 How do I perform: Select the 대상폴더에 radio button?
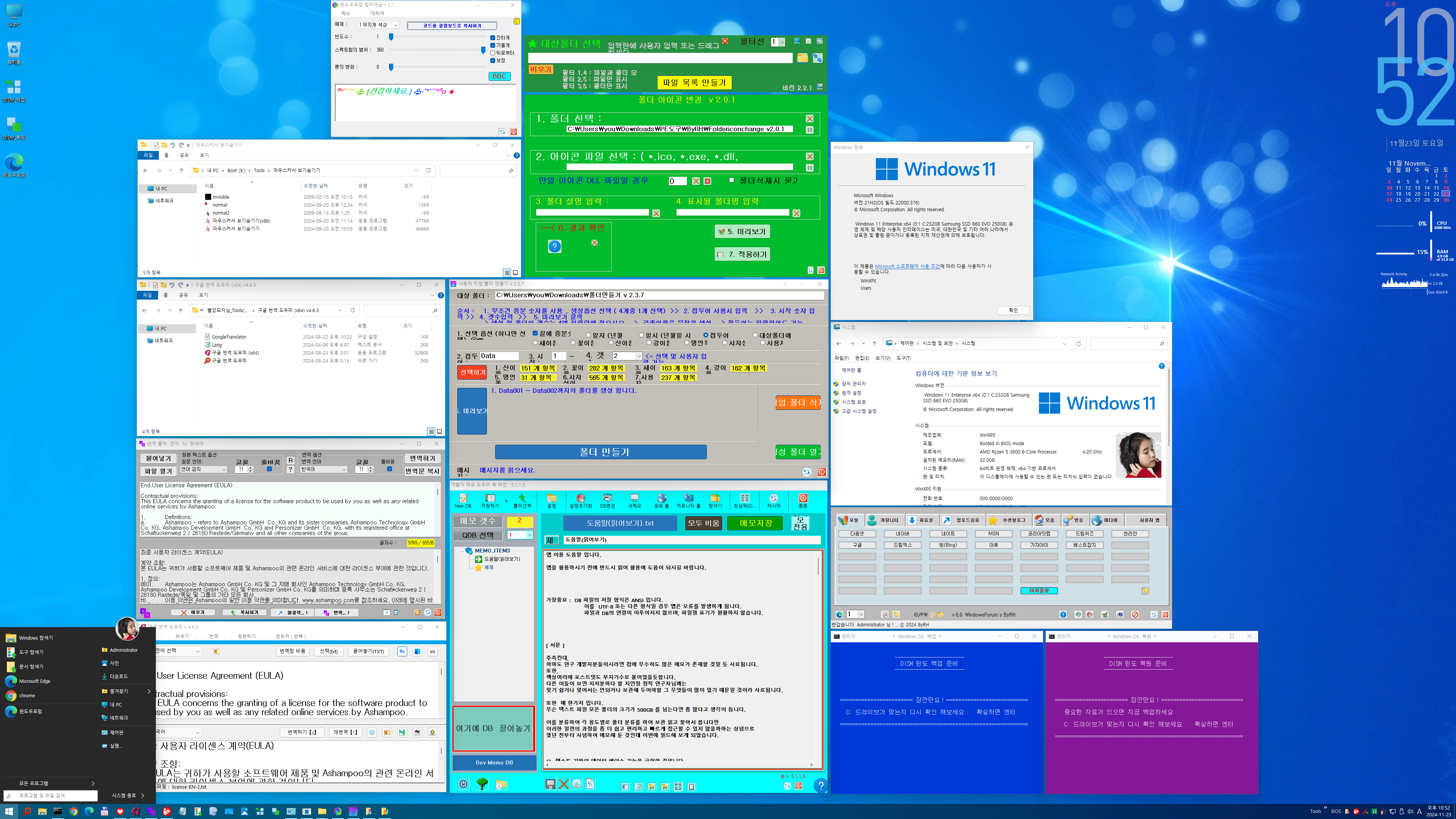[755, 335]
